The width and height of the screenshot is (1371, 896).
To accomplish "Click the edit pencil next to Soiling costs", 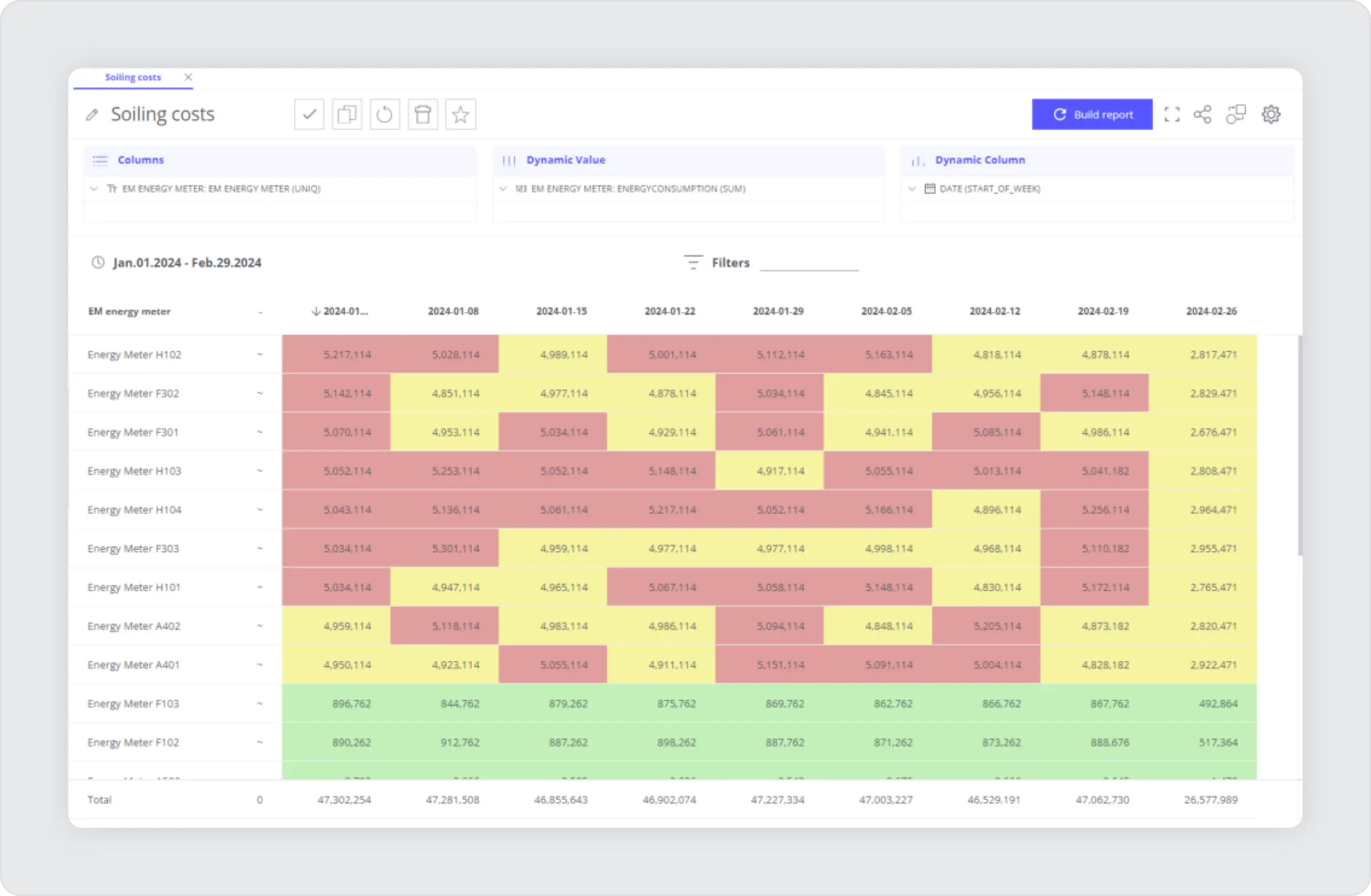I will (93, 114).
